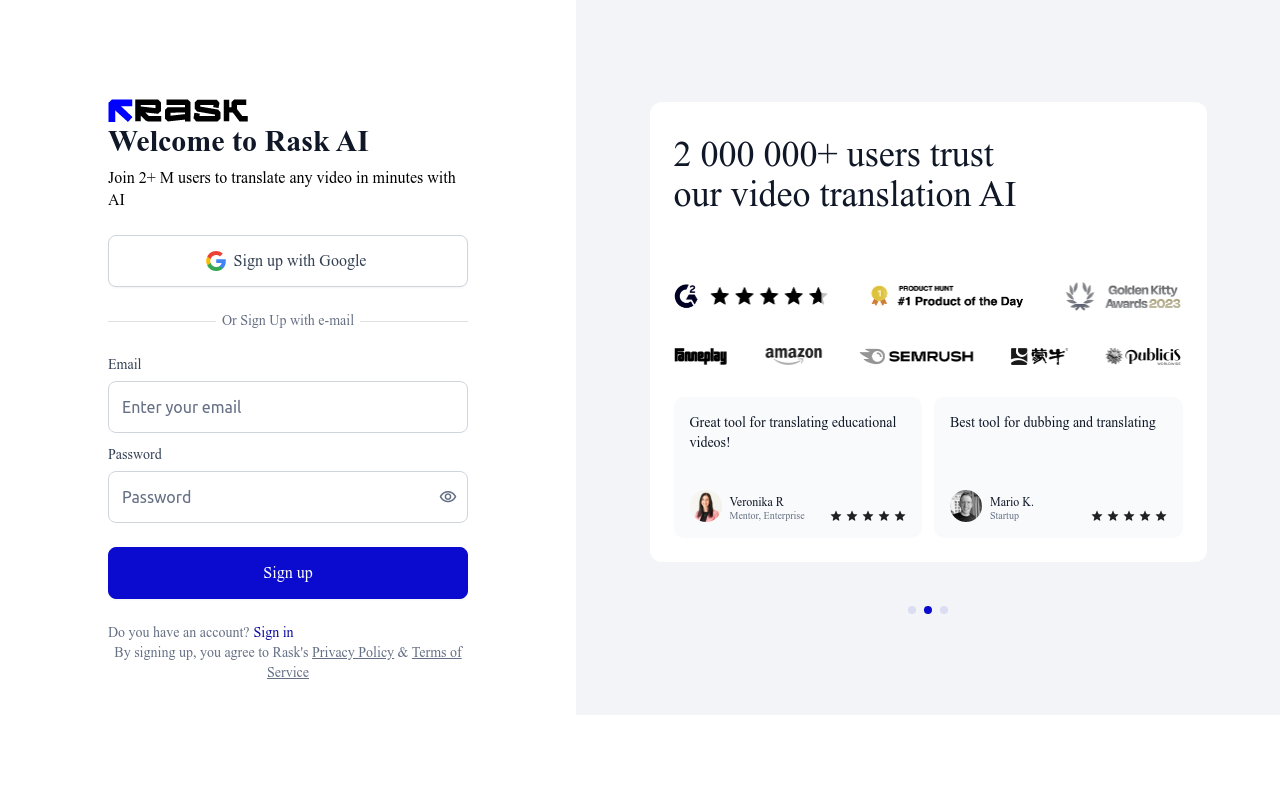The image size is (1280, 800).
Task: Toggle password visibility eye icon
Action: [448, 497]
